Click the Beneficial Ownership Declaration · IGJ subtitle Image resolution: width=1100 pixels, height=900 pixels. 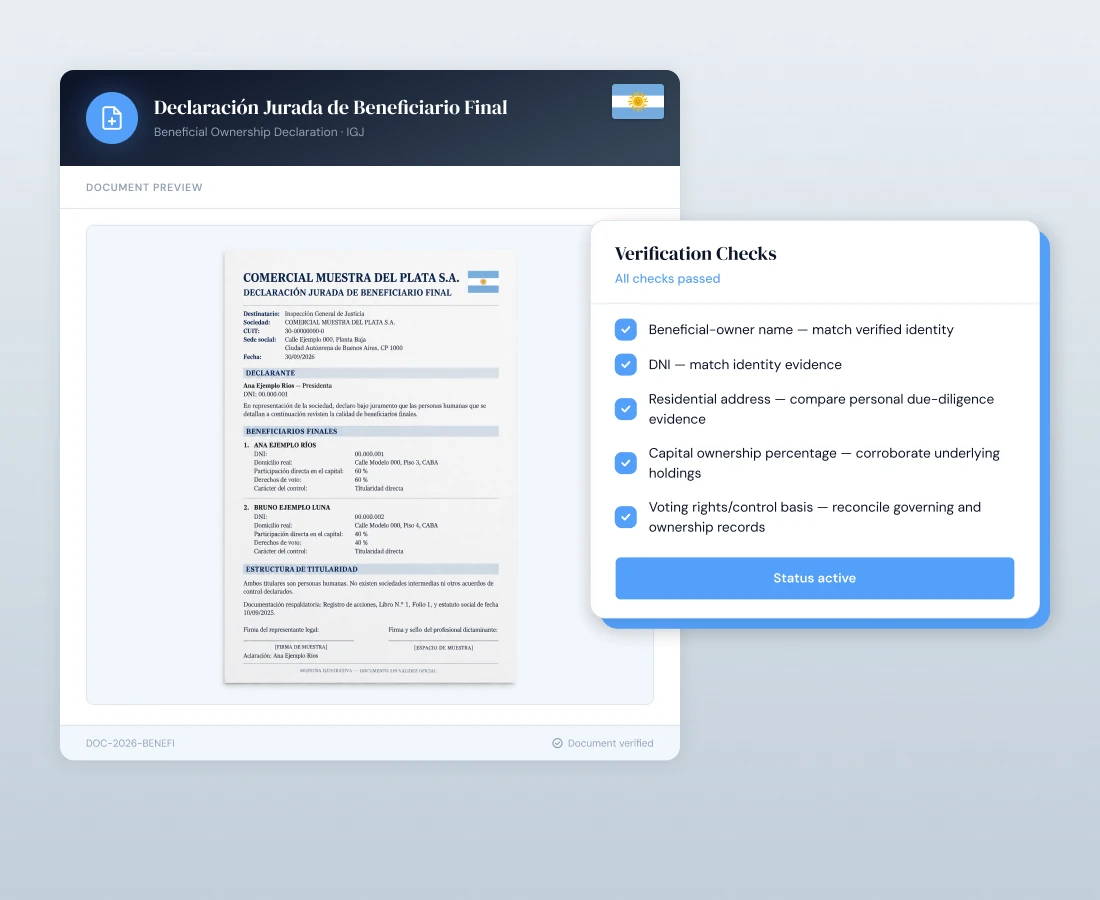[x=259, y=132]
